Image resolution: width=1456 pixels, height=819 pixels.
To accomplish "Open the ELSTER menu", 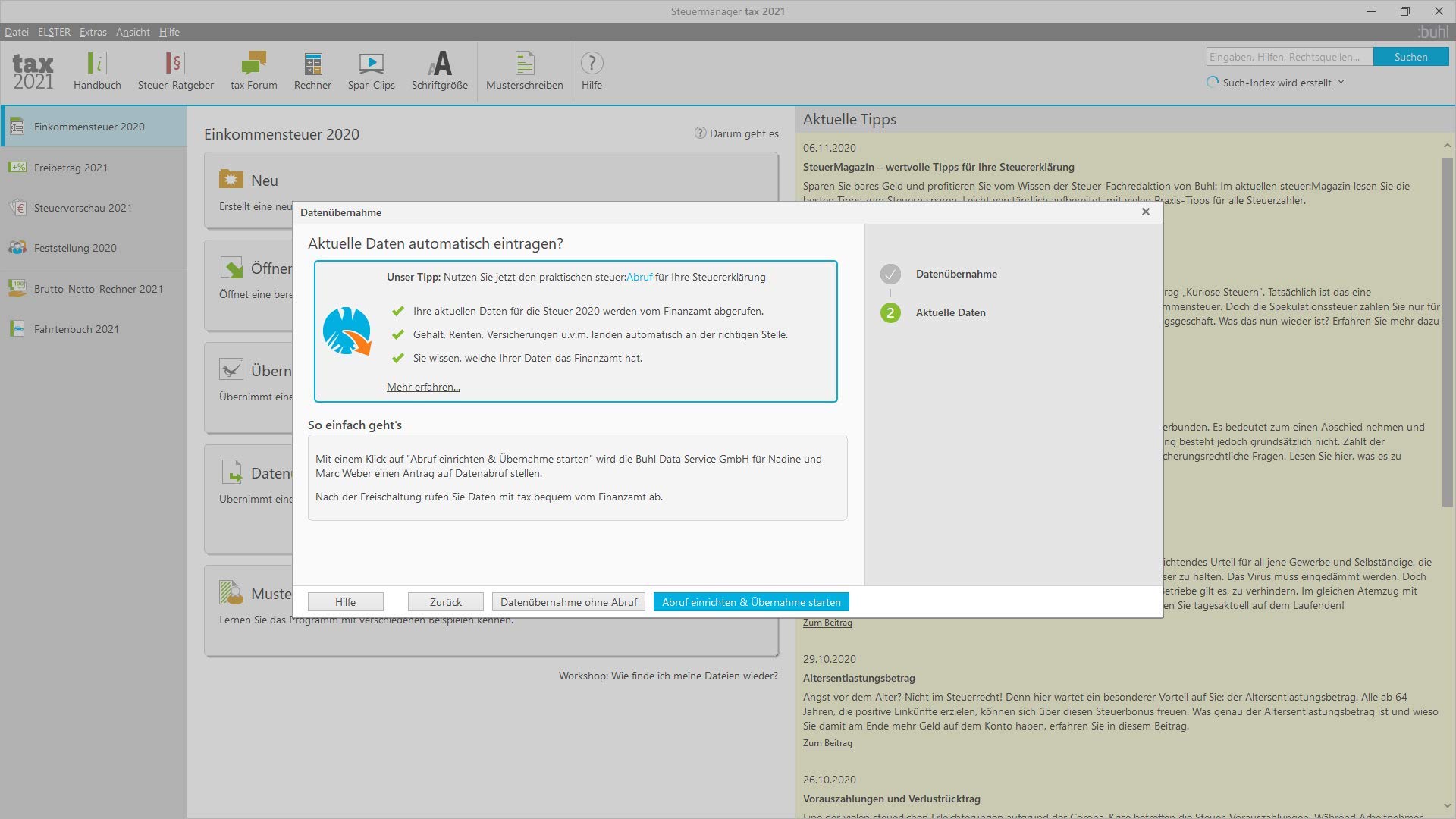I will 54,32.
